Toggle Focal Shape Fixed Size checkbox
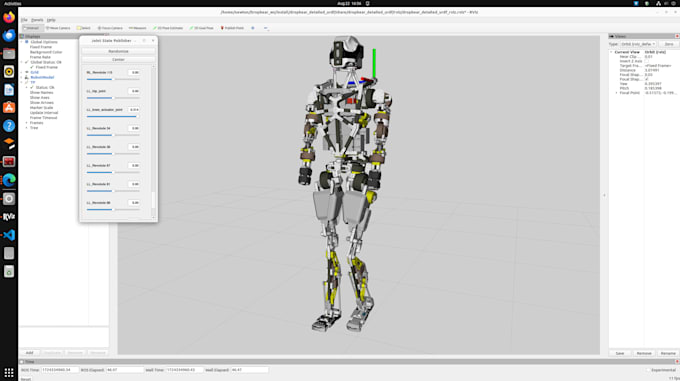 tap(647, 79)
